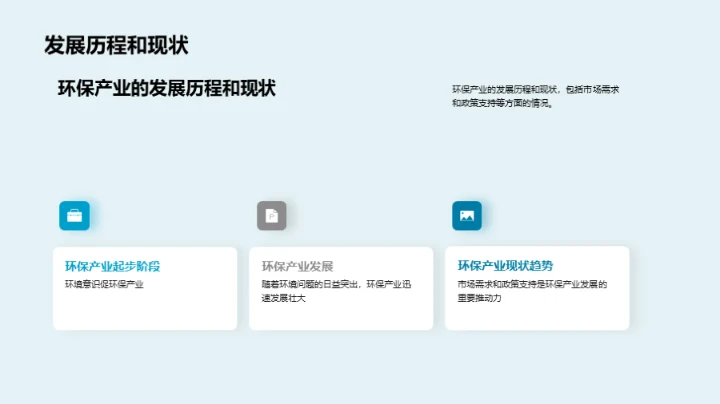The height and width of the screenshot is (404, 720).
Task: Click the gray document icon
Action: click(271, 215)
